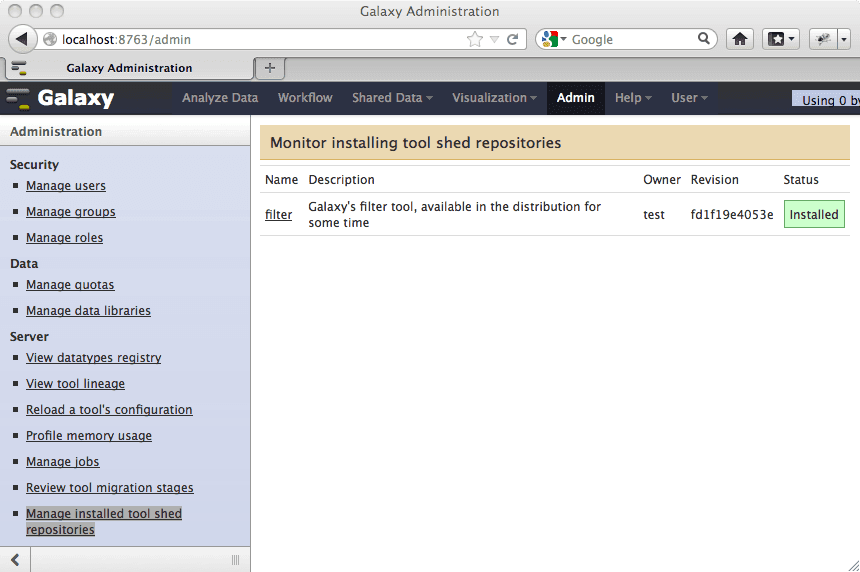Click the search magnifier icon
The image size is (860, 572).
click(x=704, y=40)
